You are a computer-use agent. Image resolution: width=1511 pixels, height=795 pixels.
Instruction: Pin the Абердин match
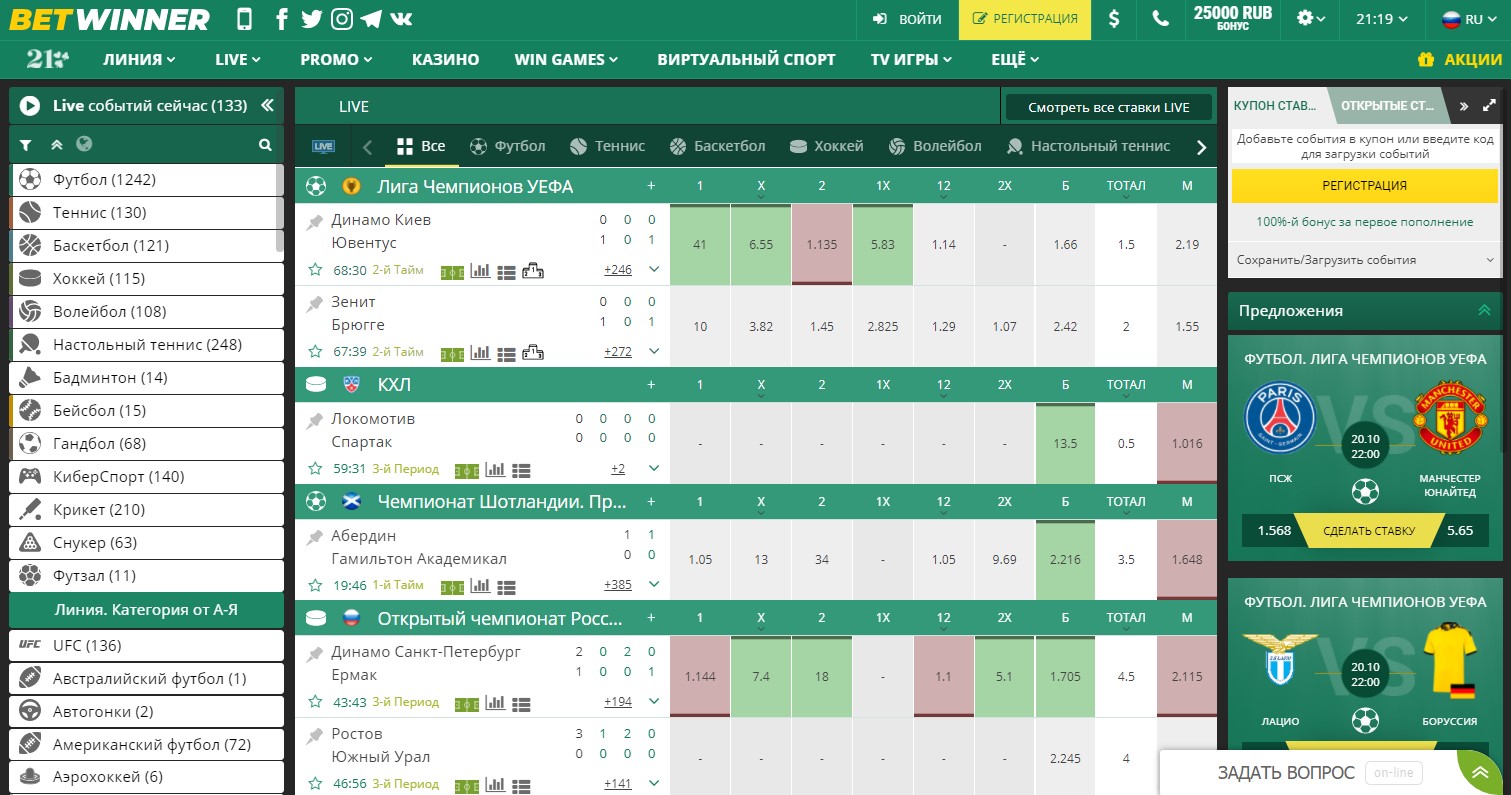(x=315, y=536)
